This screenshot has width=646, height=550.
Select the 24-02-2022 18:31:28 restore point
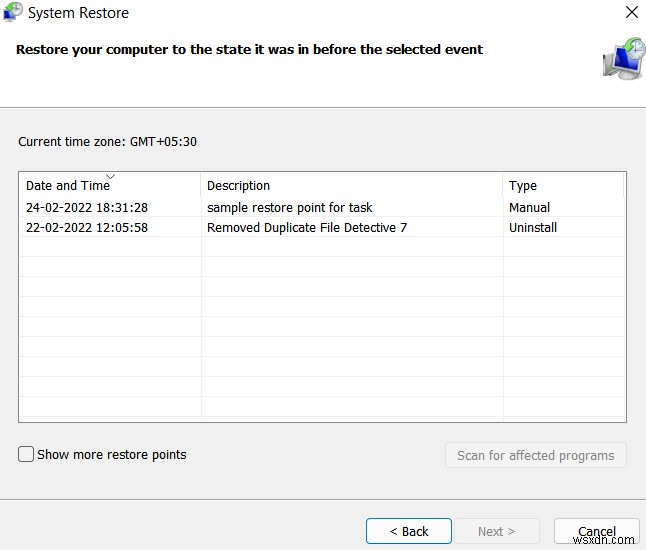[x=87, y=208]
